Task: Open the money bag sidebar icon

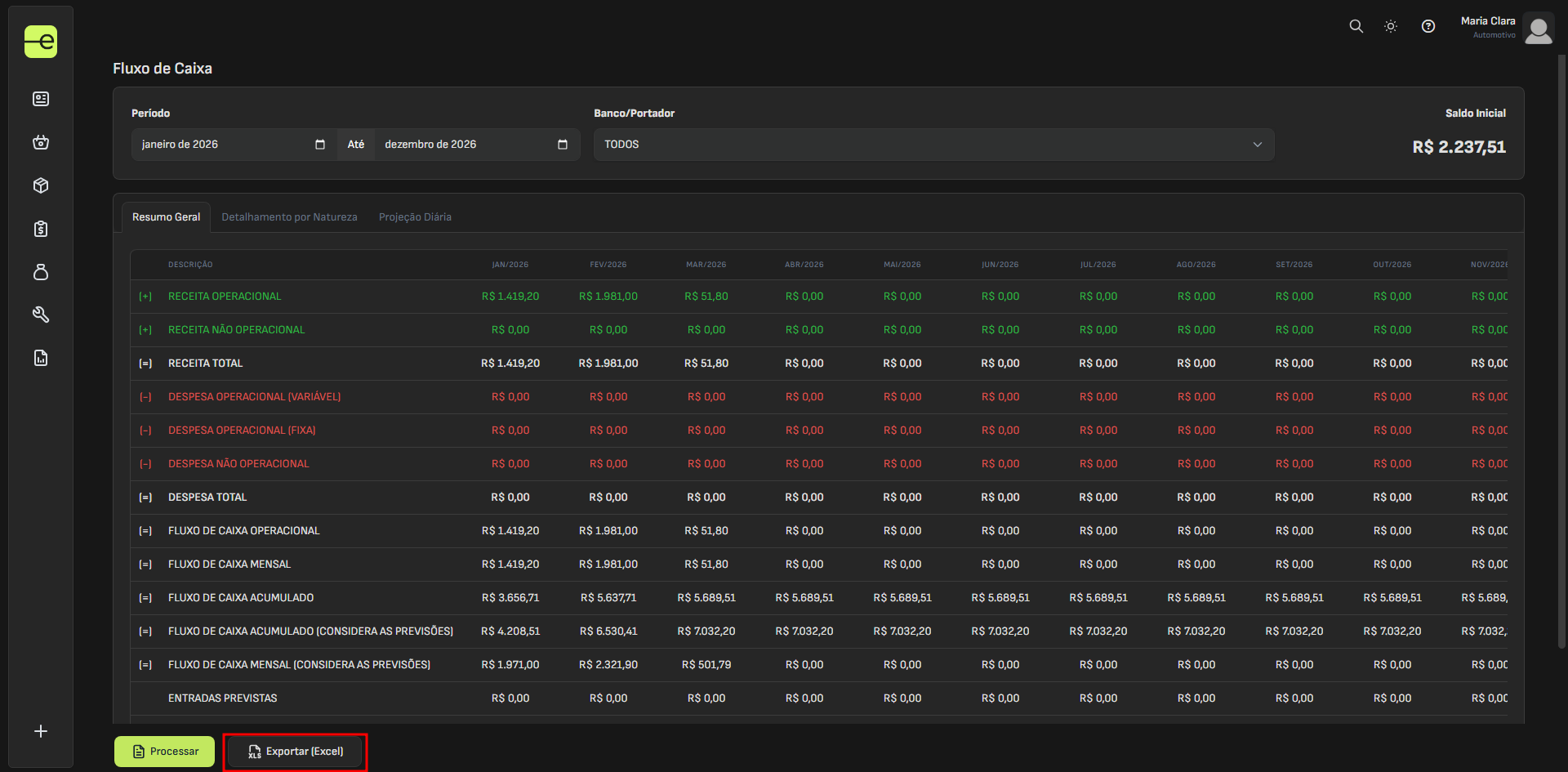Action: pyautogui.click(x=41, y=272)
